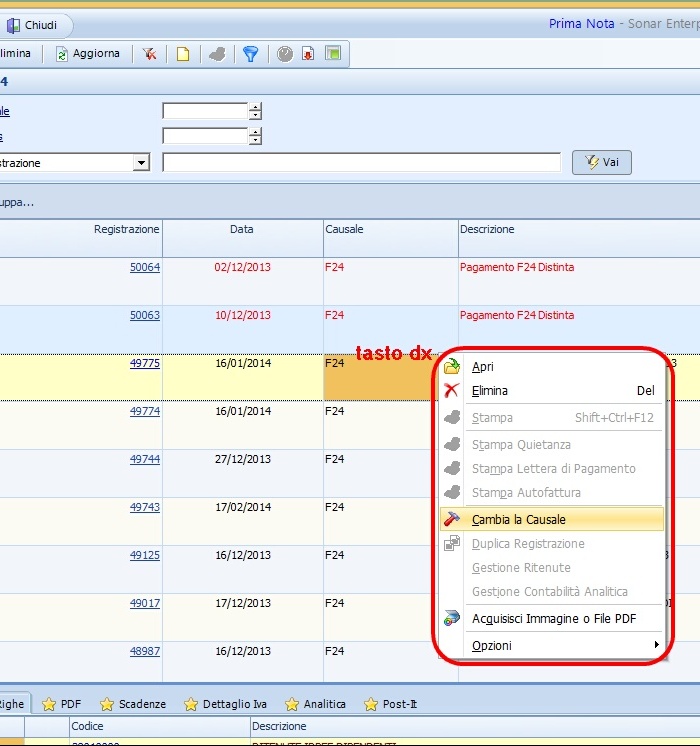The width and height of the screenshot is (700, 746).
Task: Click the yellow new document toolbar icon
Action: pyautogui.click(x=183, y=54)
